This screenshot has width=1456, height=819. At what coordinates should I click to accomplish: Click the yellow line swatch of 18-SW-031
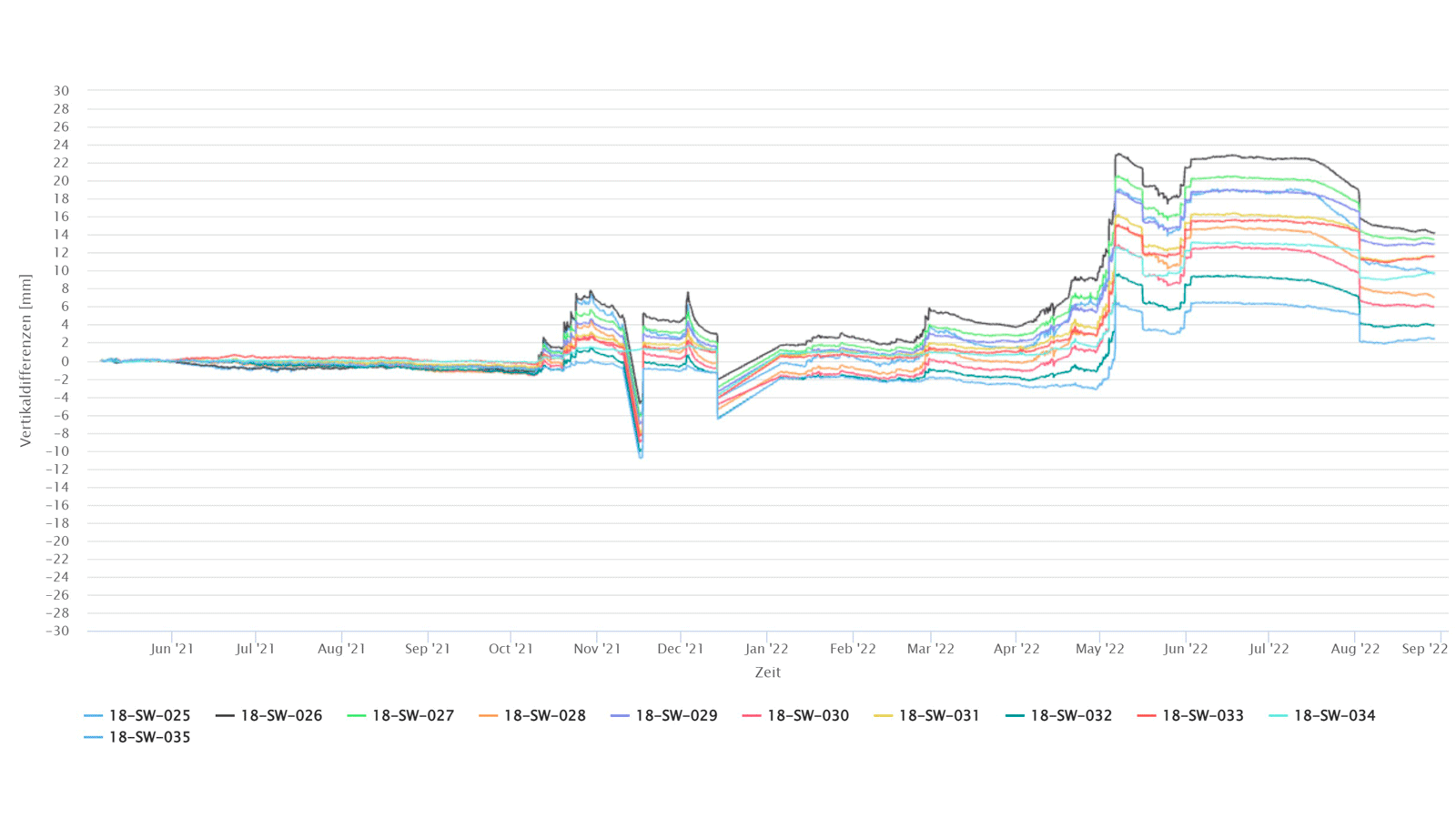[x=884, y=716]
